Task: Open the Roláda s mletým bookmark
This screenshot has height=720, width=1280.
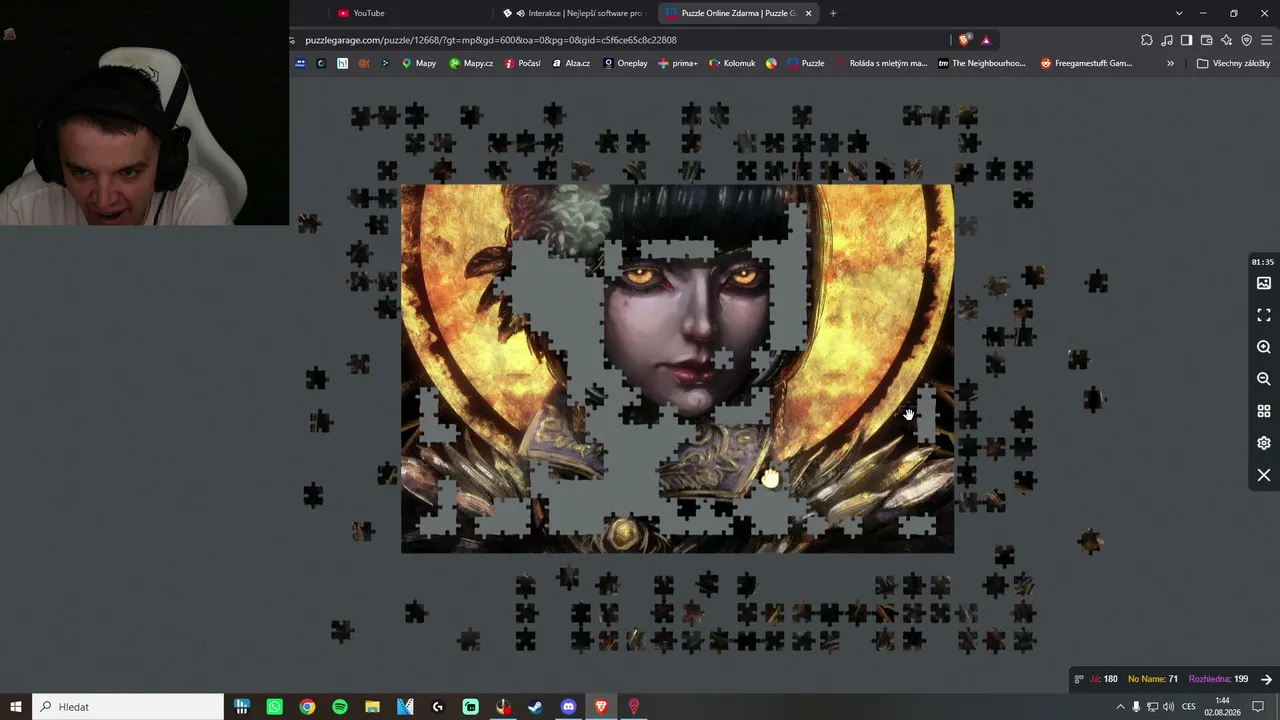Action: coord(880,63)
